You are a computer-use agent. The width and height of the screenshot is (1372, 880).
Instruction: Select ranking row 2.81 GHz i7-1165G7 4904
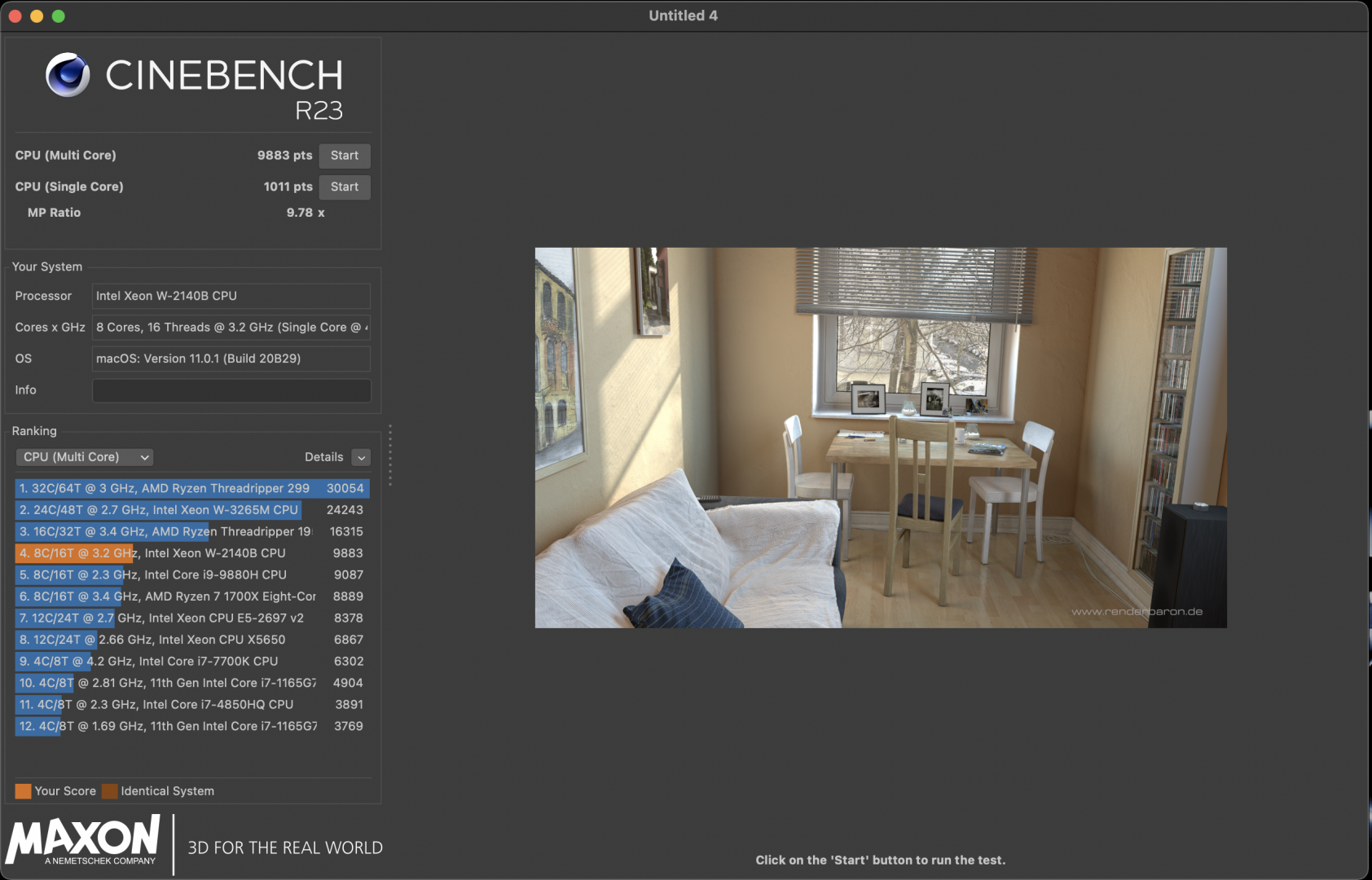(192, 683)
